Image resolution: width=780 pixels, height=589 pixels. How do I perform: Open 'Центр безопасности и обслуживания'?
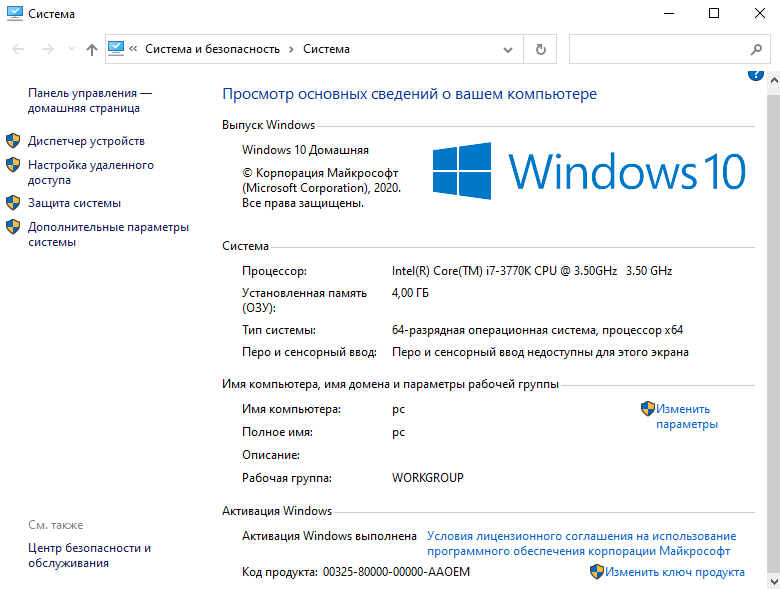(x=90, y=555)
